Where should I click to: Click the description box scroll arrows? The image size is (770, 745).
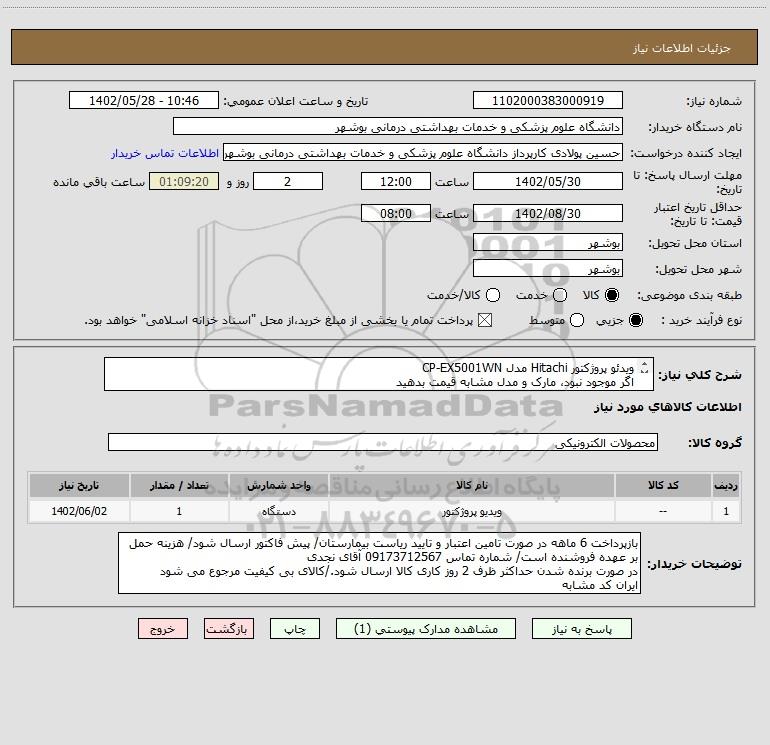(x=645, y=368)
